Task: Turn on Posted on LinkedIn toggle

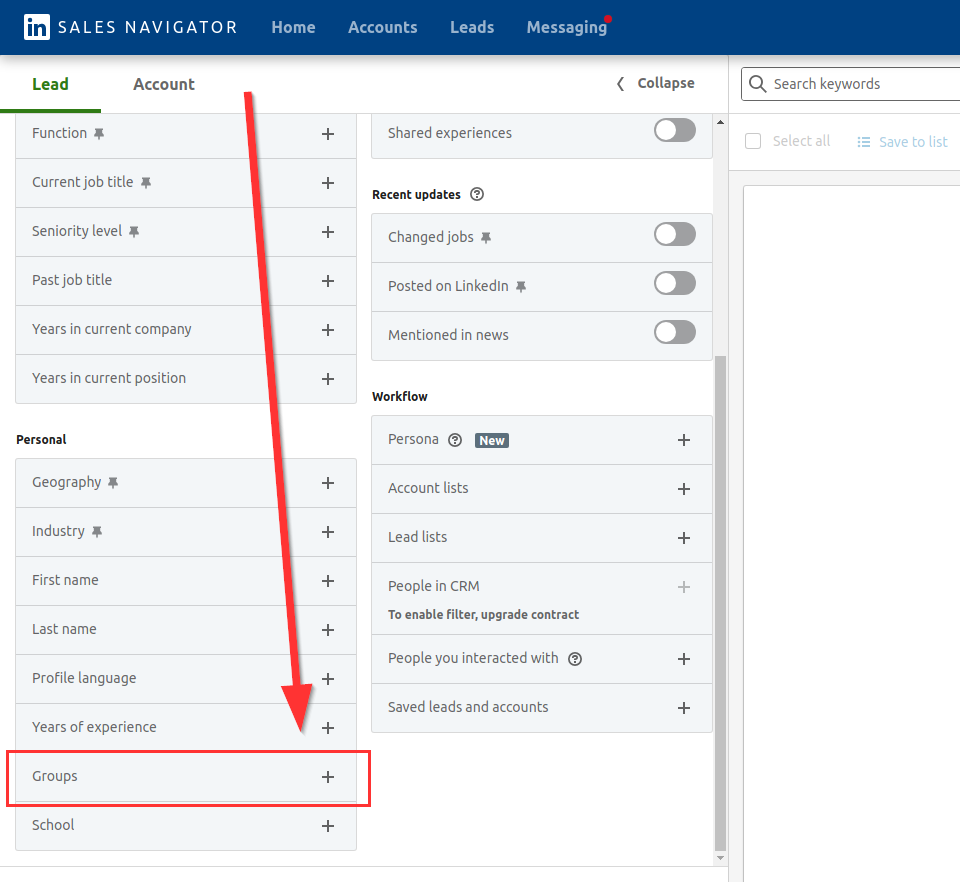Action: click(x=674, y=283)
